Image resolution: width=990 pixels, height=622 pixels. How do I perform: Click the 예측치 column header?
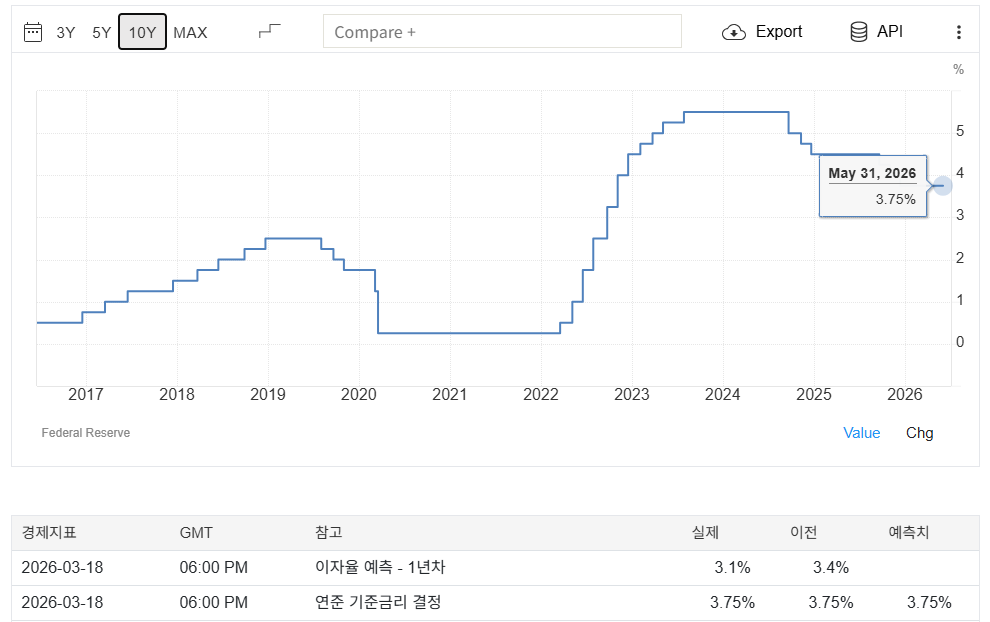(x=909, y=532)
